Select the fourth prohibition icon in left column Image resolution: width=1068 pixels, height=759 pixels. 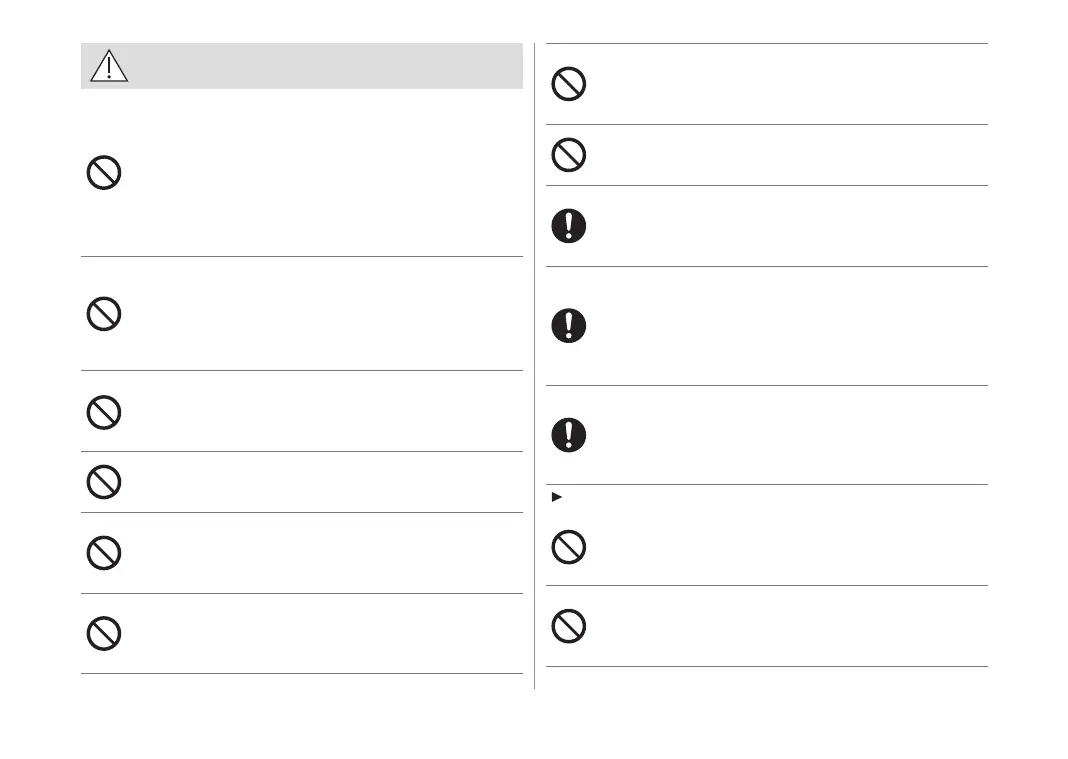pos(104,482)
